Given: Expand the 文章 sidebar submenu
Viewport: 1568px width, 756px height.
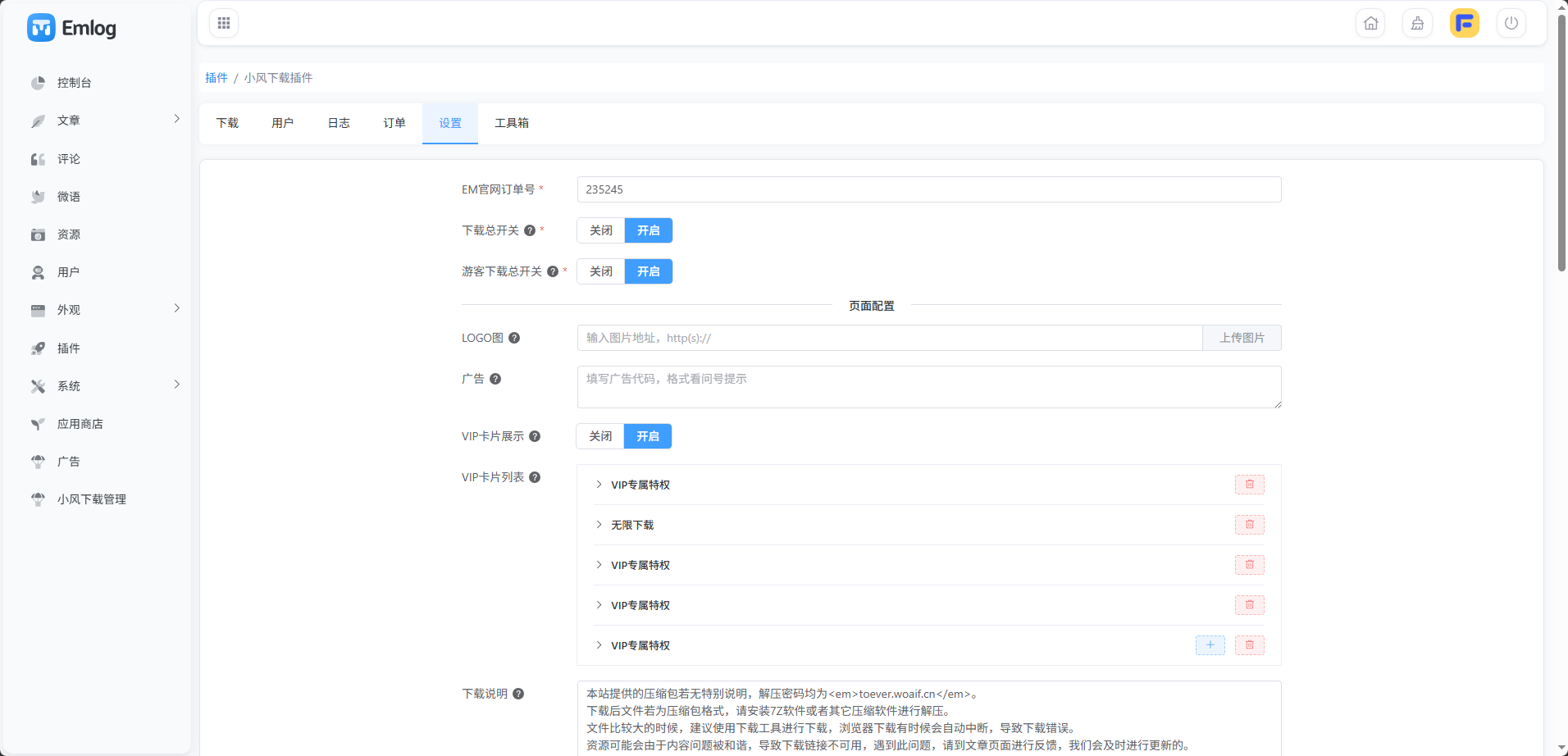Looking at the screenshot, I should pyautogui.click(x=177, y=120).
